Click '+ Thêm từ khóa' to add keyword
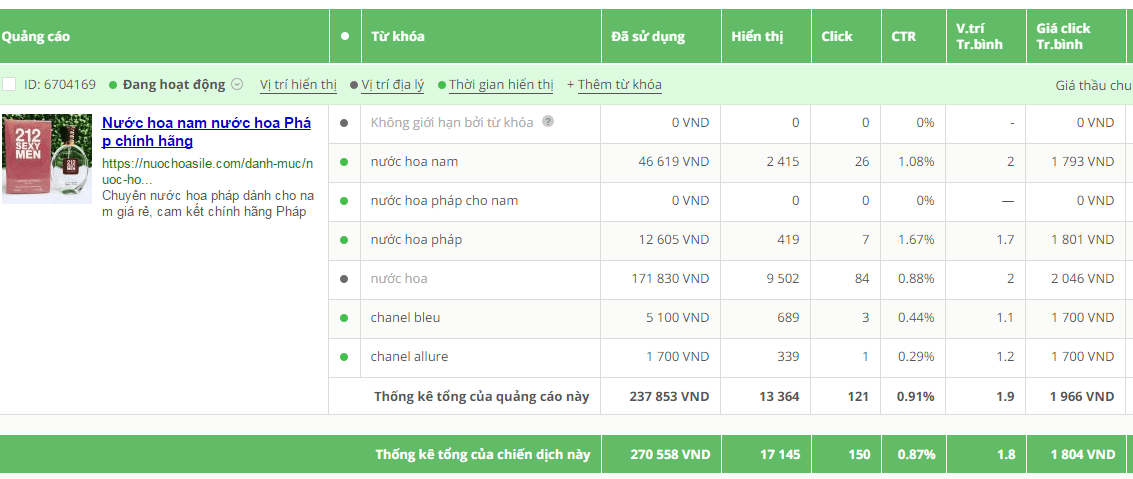The height and width of the screenshot is (479, 1133). click(x=614, y=85)
